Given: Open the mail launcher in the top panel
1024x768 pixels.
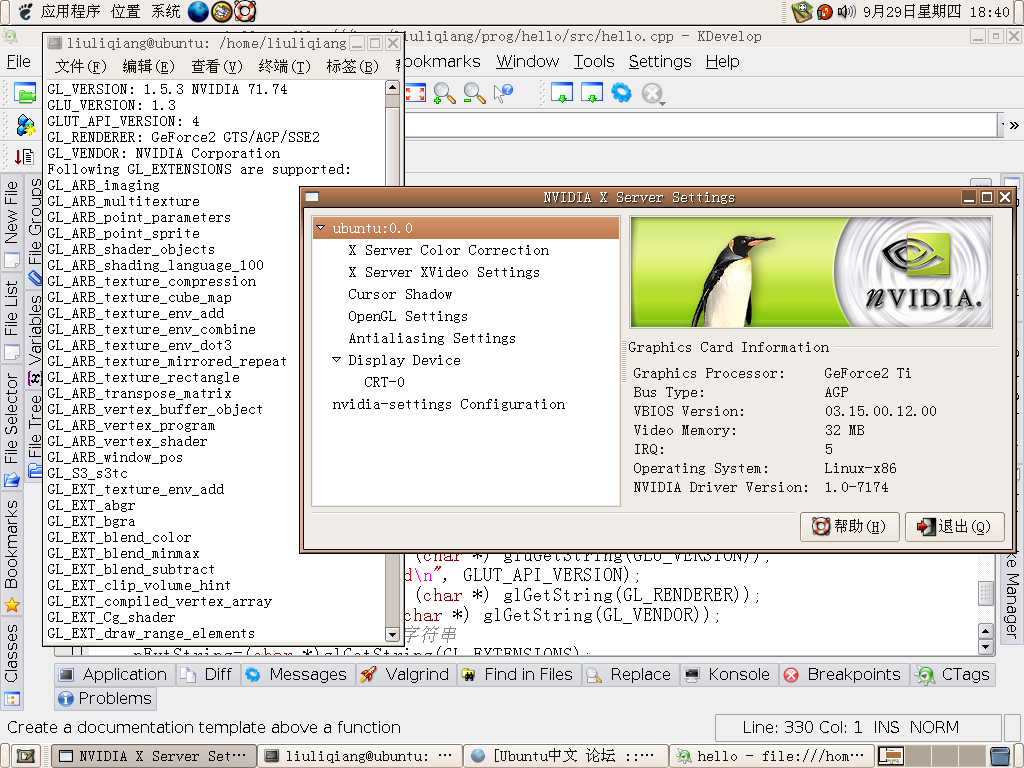Looking at the screenshot, I should [221, 11].
